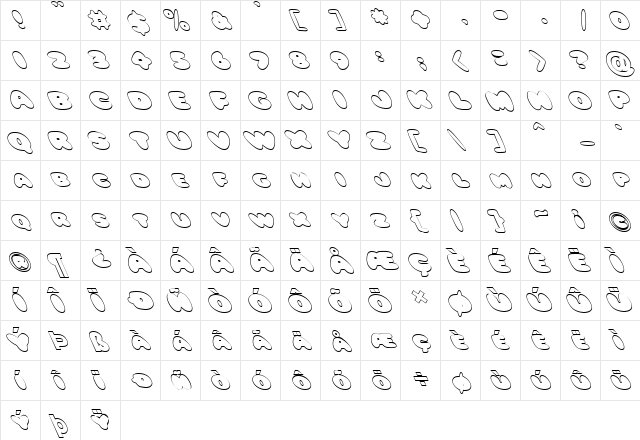Select the caret ^ glyph cell
Screen dimensions: 640x440
[540, 140]
